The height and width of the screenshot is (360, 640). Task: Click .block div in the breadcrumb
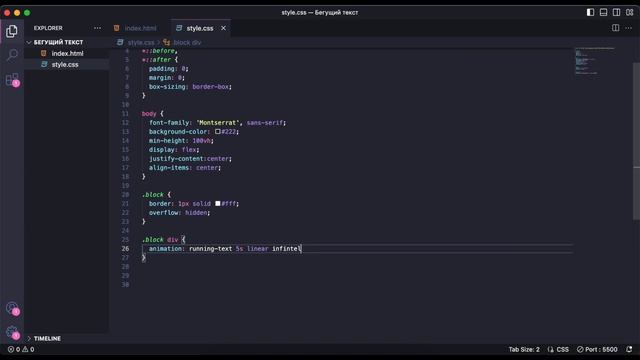click(187, 42)
